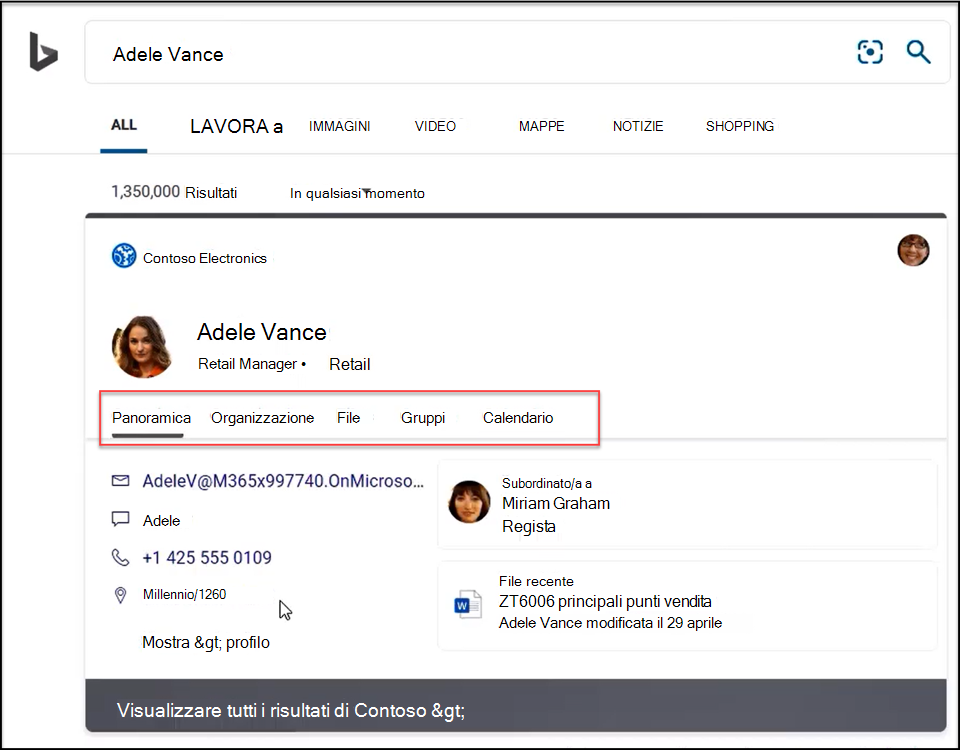This screenshot has width=960, height=750.
Task: Start chat with Adele
Action: (x=162, y=520)
